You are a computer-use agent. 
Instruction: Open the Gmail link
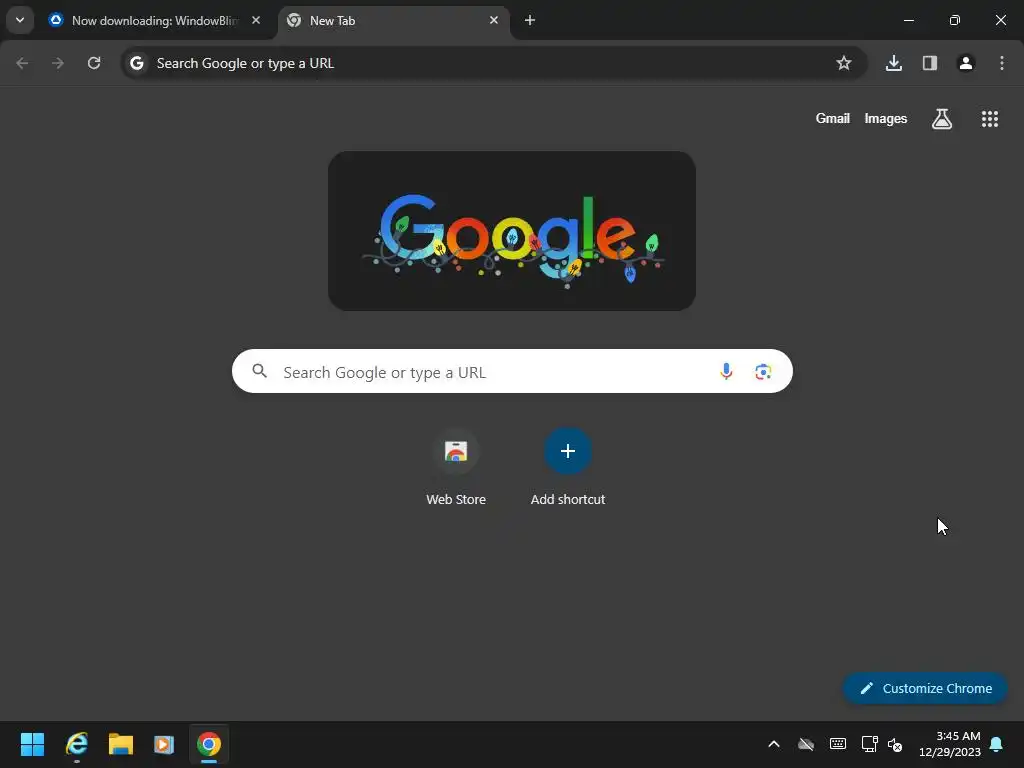833,118
